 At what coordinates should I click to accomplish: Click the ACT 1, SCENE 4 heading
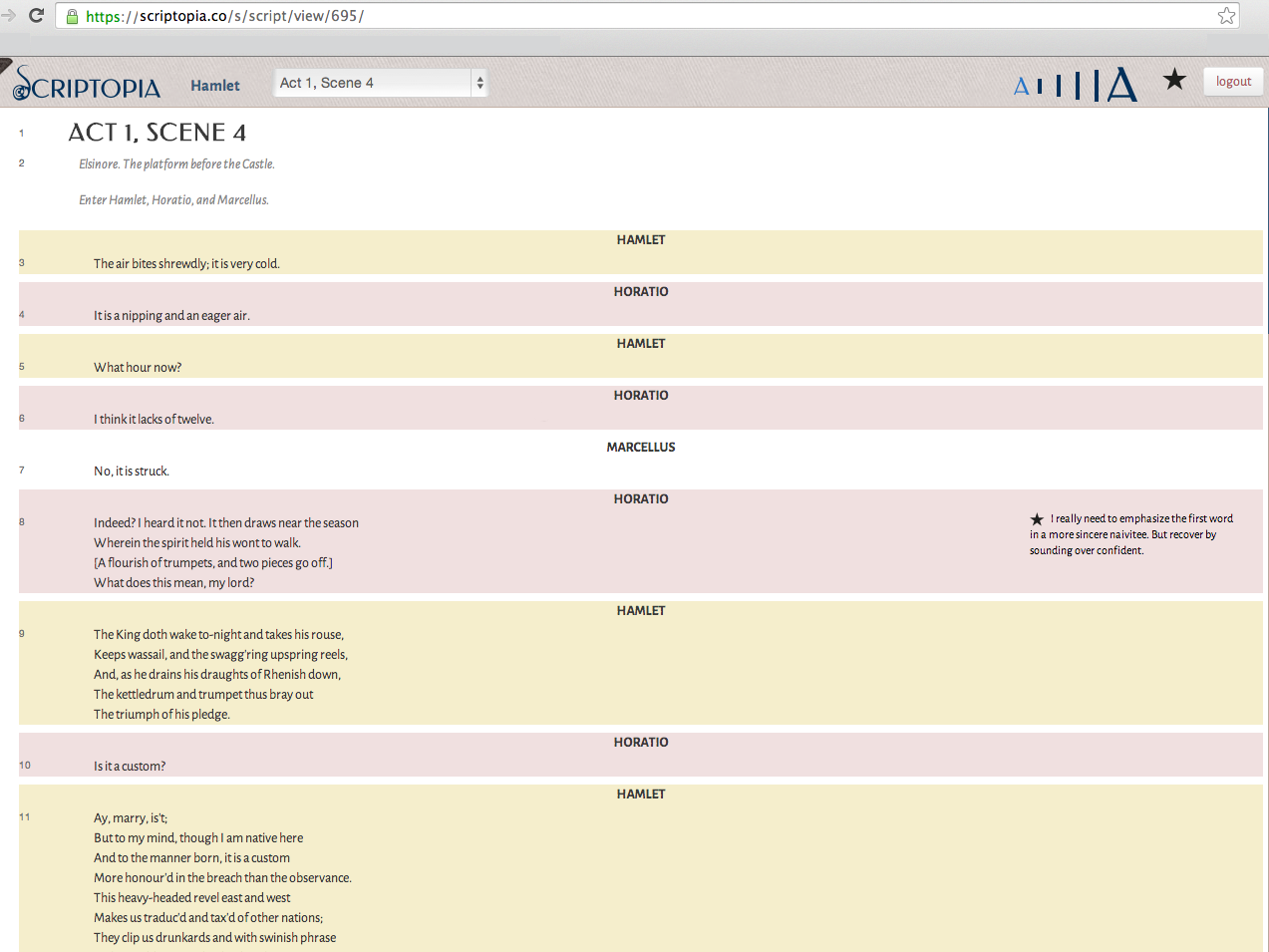point(157,133)
